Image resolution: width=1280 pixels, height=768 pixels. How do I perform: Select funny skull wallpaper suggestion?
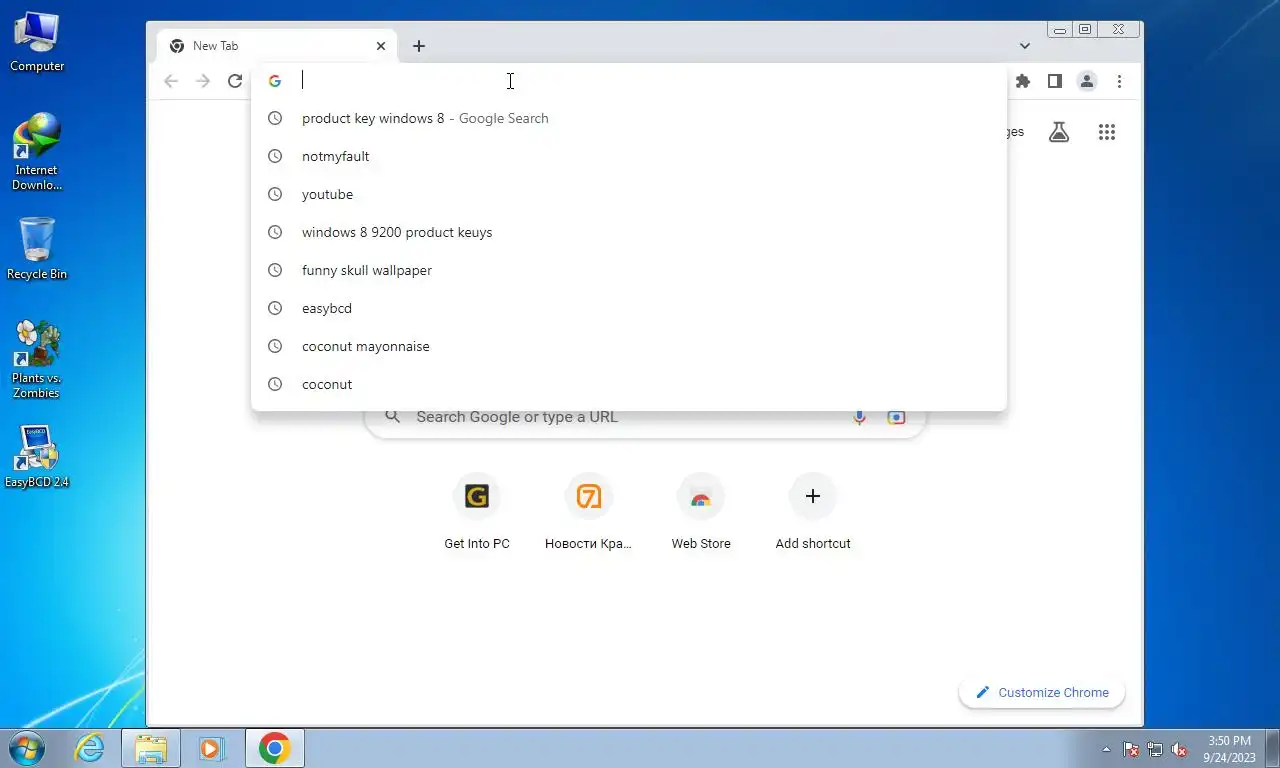point(629,270)
